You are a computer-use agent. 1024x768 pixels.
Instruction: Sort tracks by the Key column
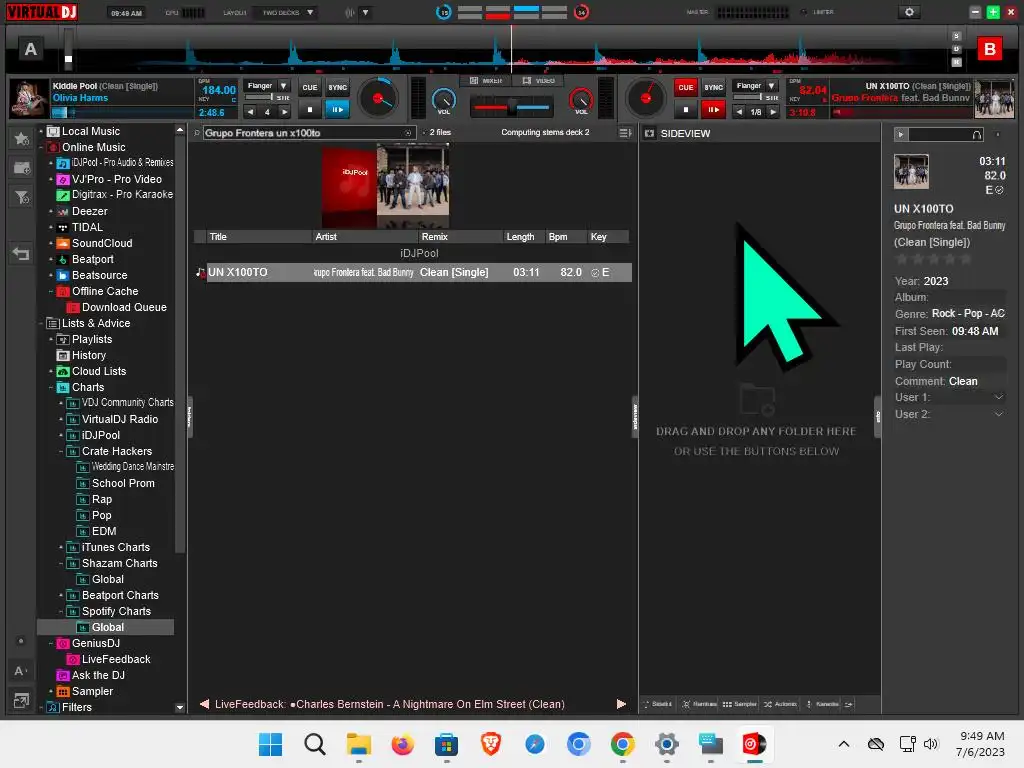(x=607, y=236)
